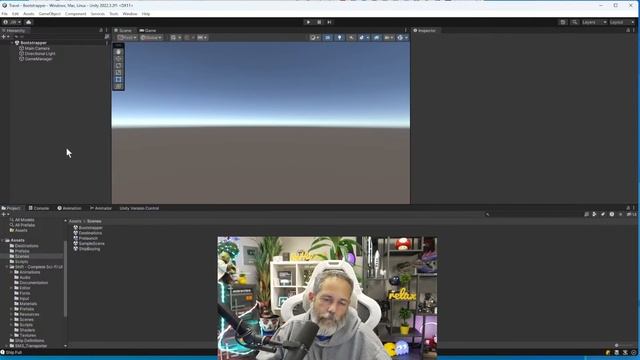Image resolution: width=640 pixels, height=360 pixels.
Task: Open the scene camera settings dropdown
Action: click(x=389, y=38)
